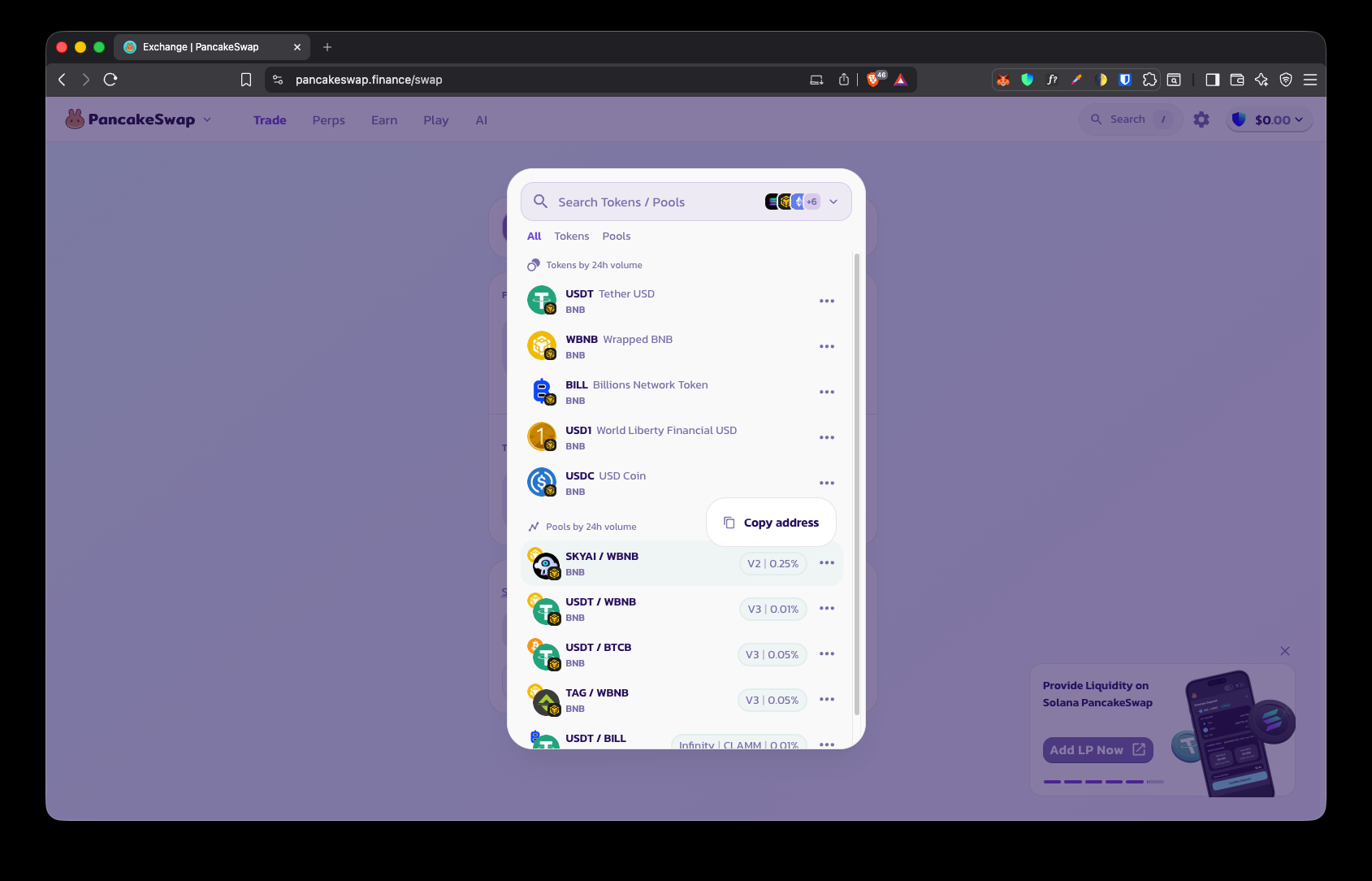1372x881 pixels.
Task: Click the half-moon dark mode extension
Action: [x=1101, y=80]
